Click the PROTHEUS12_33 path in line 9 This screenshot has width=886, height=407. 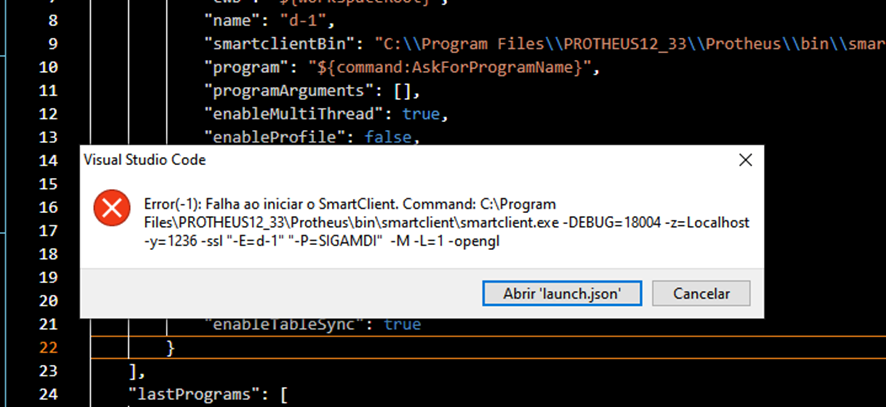(626, 44)
